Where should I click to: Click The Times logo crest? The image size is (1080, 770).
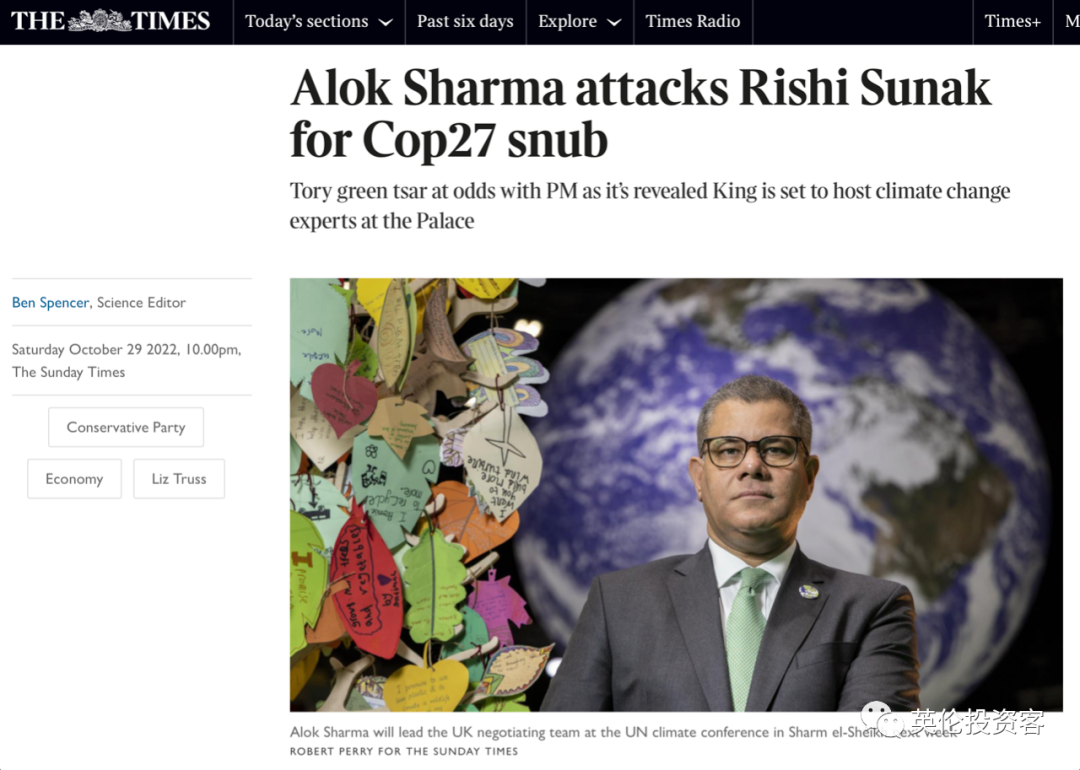tap(99, 20)
